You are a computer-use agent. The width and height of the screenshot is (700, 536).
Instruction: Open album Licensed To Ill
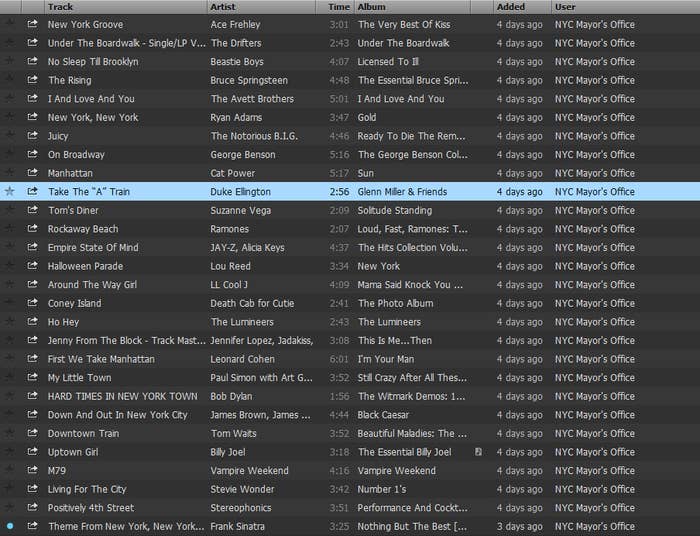pos(388,62)
